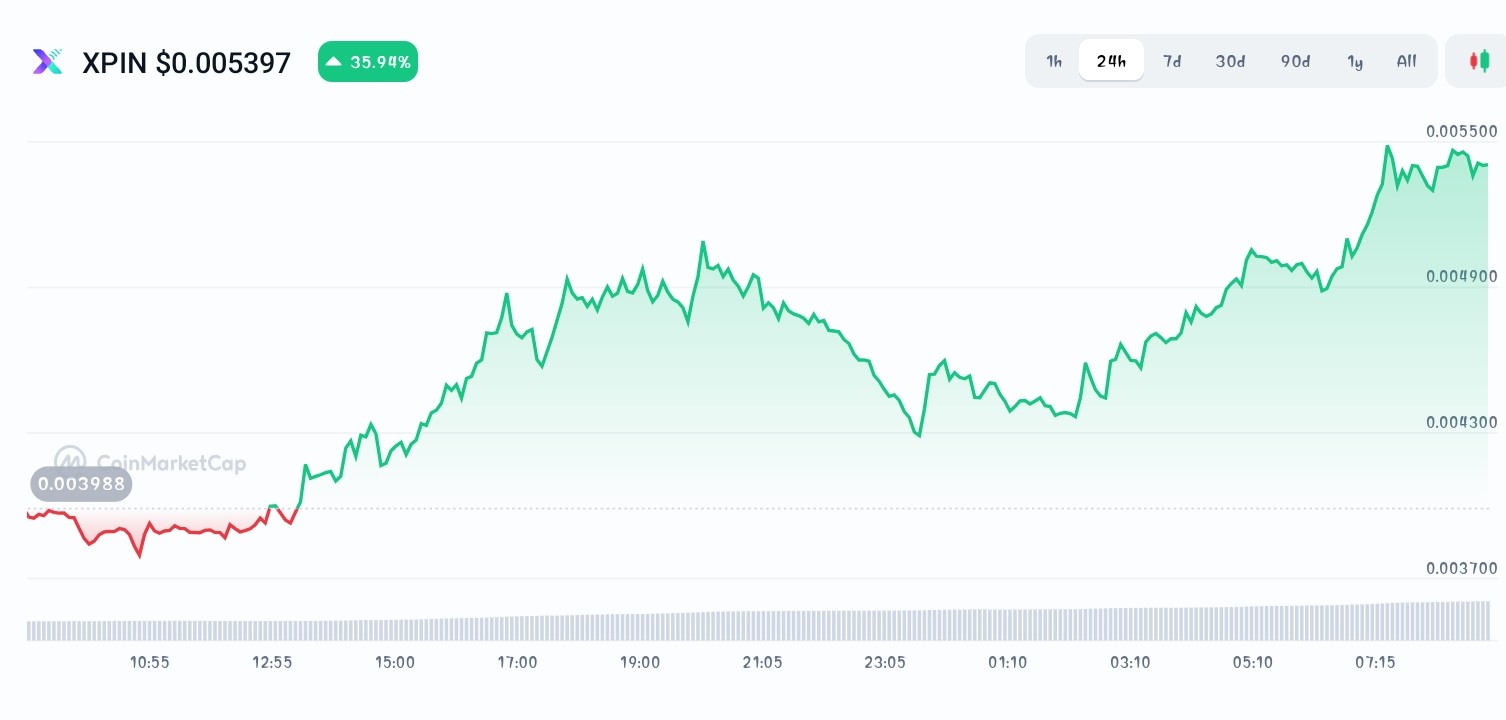Click the 0.004300 y-axis label
This screenshot has height=720, width=1506.
tap(1462, 422)
